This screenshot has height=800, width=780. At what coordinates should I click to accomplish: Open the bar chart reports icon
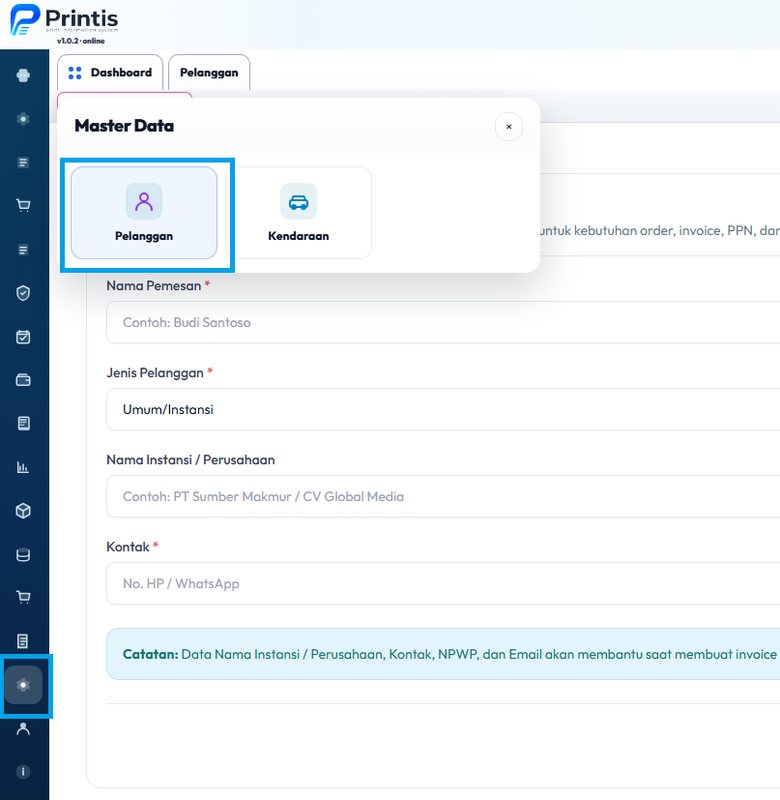(x=23, y=467)
